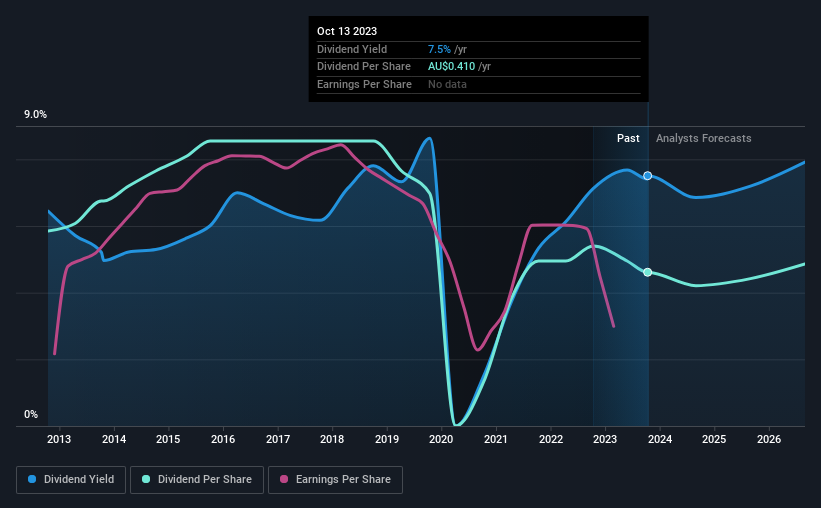Click the pink Earnings Per Share legend dot

284,479
